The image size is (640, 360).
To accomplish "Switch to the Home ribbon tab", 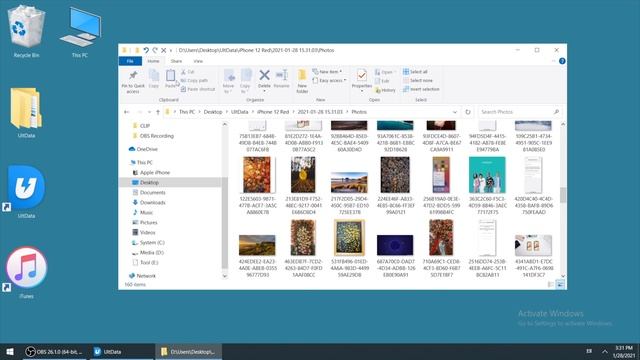I will tap(153, 61).
